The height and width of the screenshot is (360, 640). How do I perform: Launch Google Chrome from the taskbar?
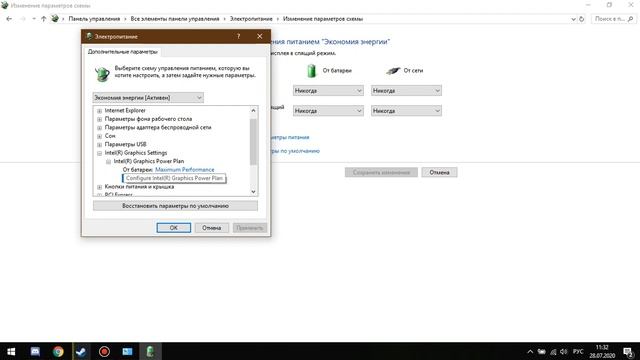[x=58, y=351]
